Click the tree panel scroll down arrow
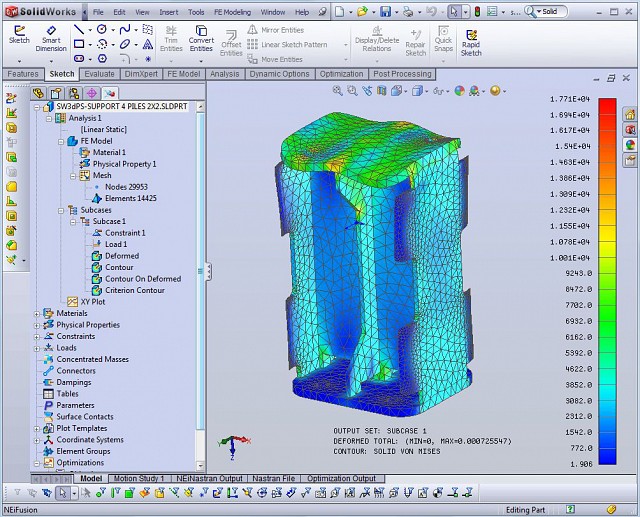This screenshot has width=640, height=517. 200,466
